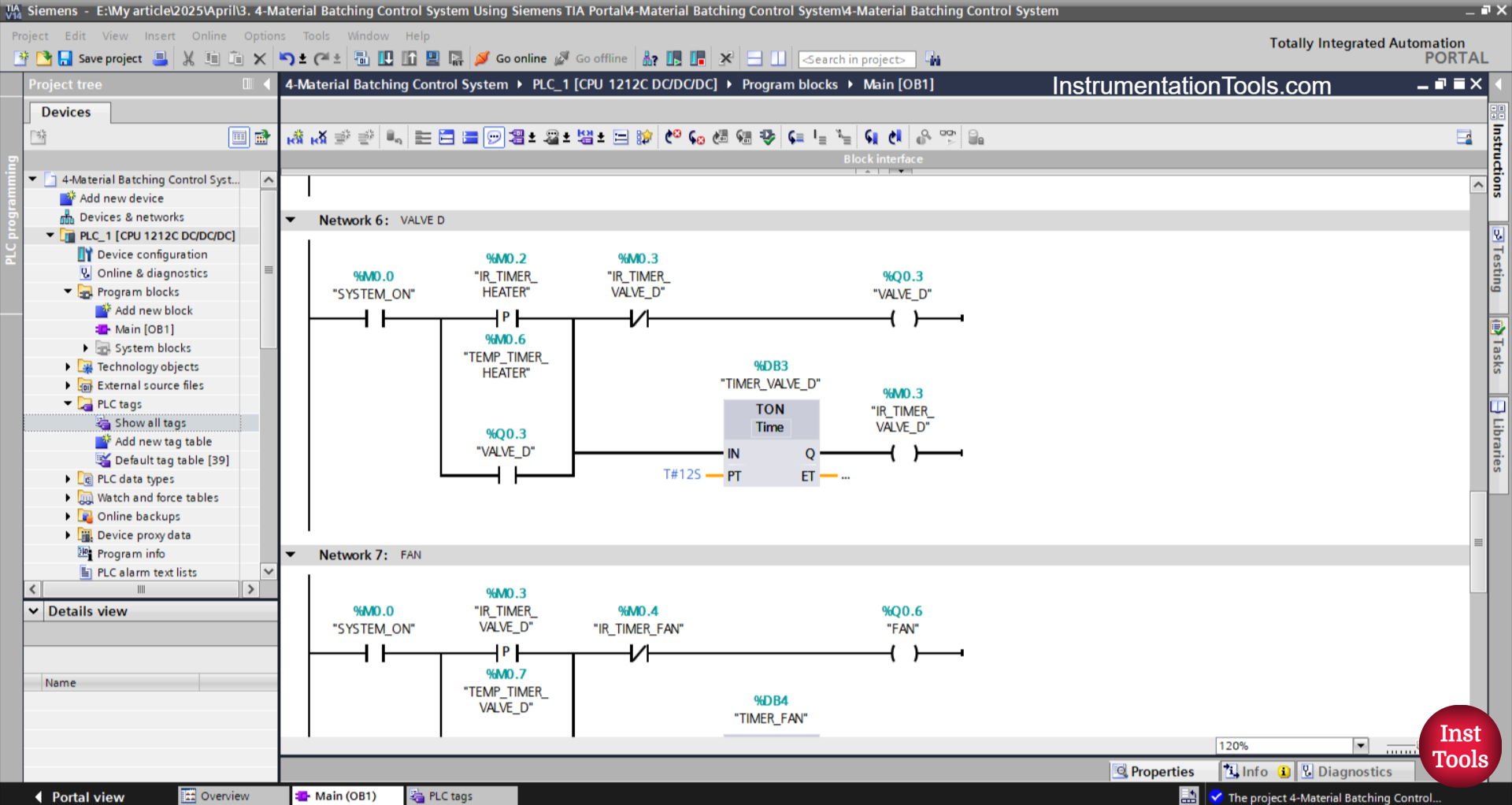The height and width of the screenshot is (805, 1512).
Task: Open the zoom level dropdown showing 120%
Action: pos(1360,745)
